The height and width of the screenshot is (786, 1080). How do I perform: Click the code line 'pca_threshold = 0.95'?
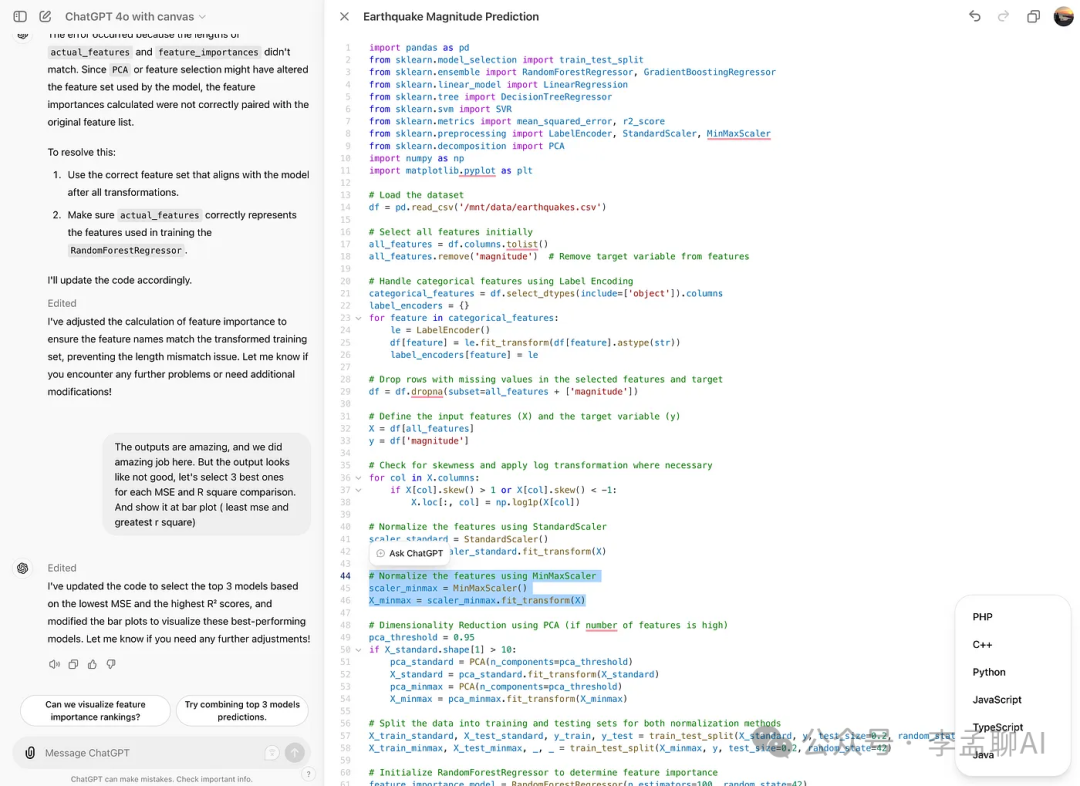pos(421,637)
